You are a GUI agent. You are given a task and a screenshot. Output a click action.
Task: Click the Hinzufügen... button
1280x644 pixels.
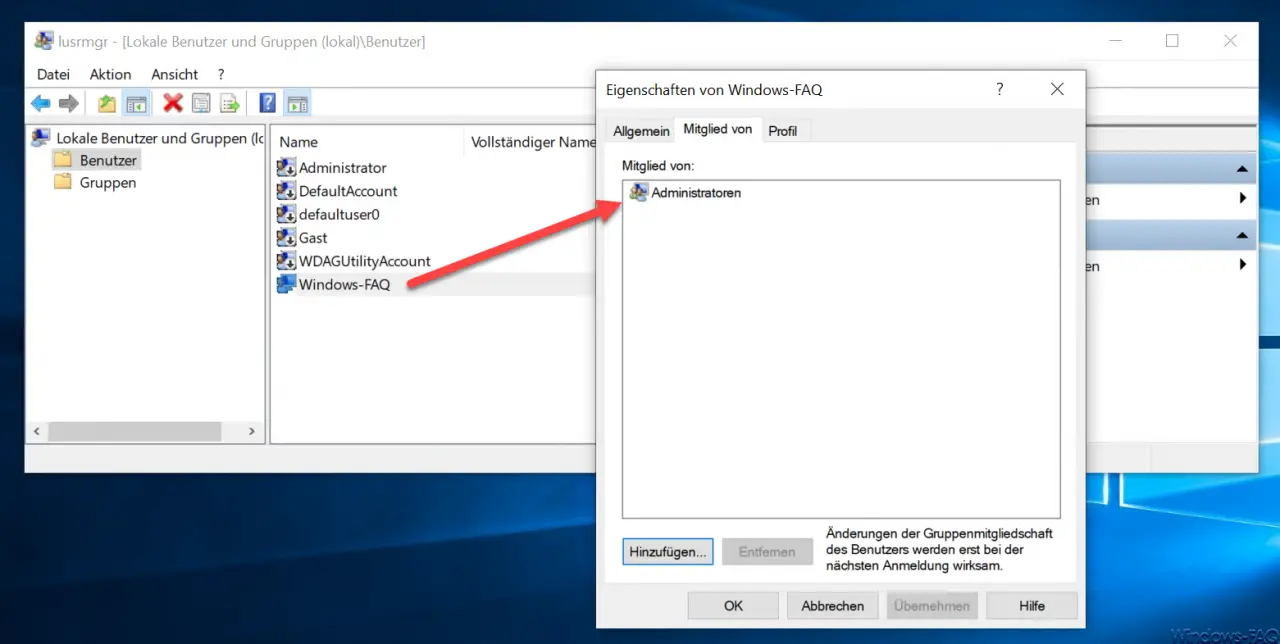[668, 551]
